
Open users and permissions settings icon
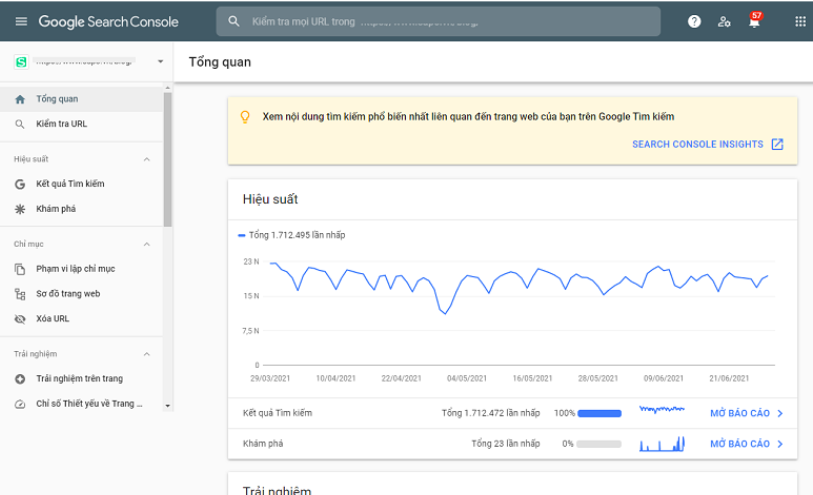724,22
